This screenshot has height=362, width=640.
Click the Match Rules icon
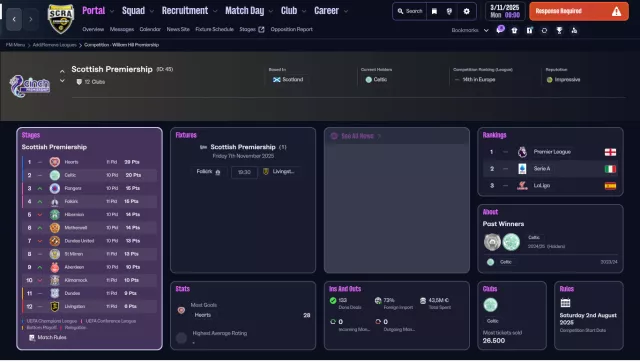(32, 338)
